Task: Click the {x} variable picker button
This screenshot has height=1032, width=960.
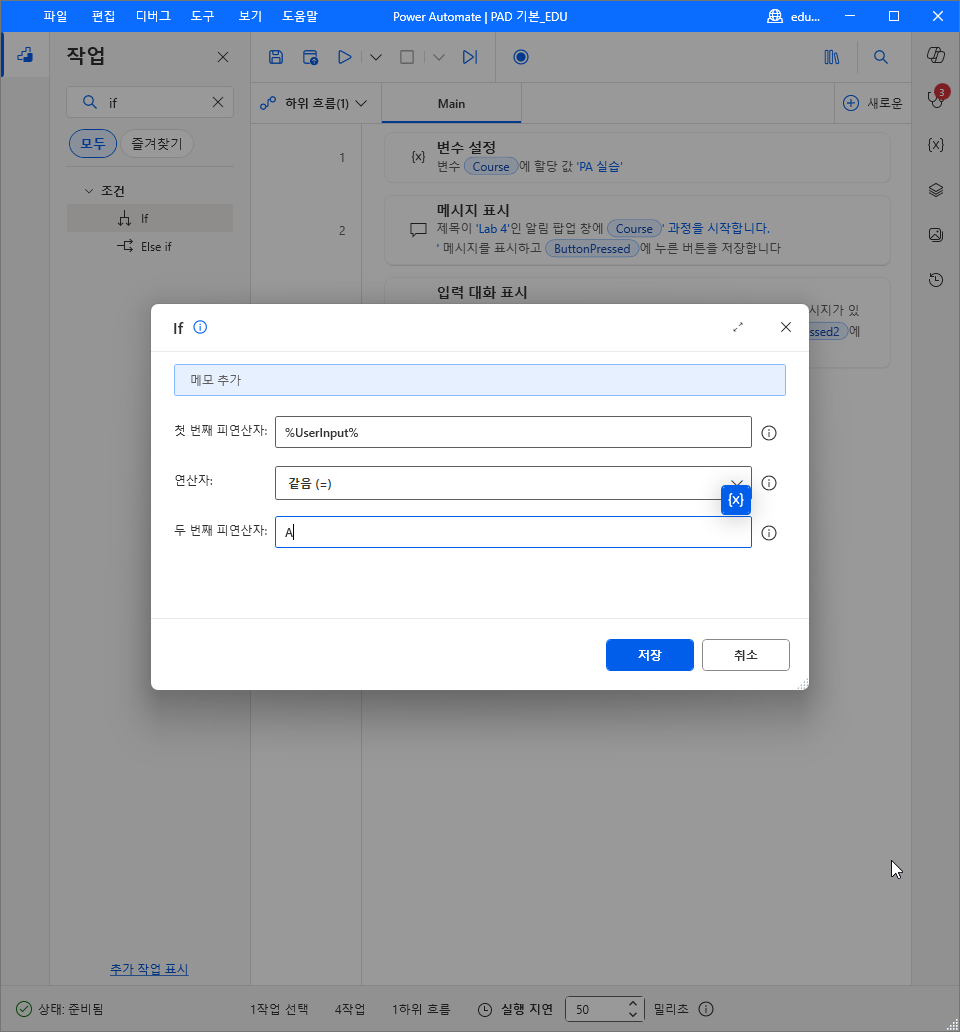Action: (x=736, y=500)
